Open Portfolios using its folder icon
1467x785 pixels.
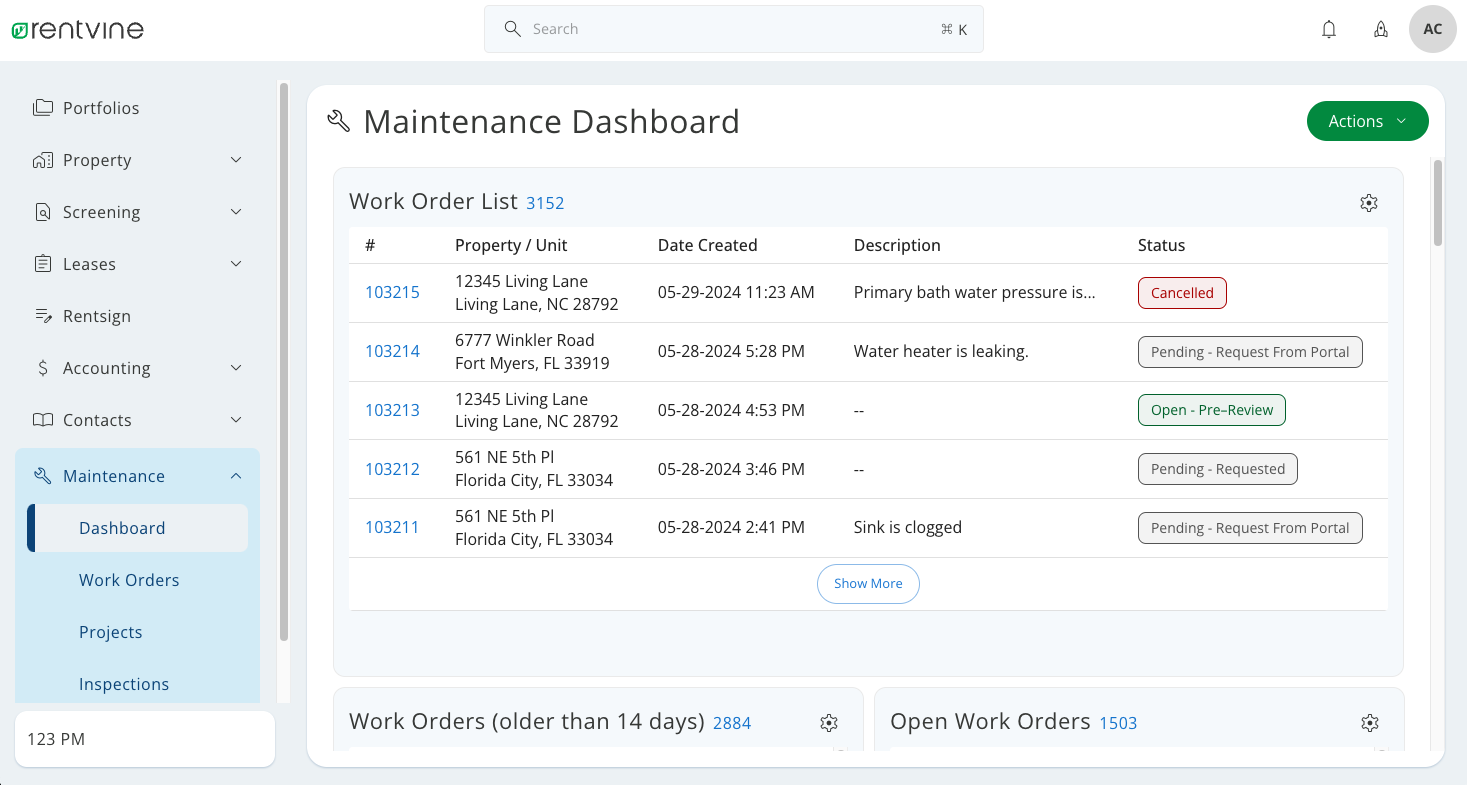click(42, 107)
